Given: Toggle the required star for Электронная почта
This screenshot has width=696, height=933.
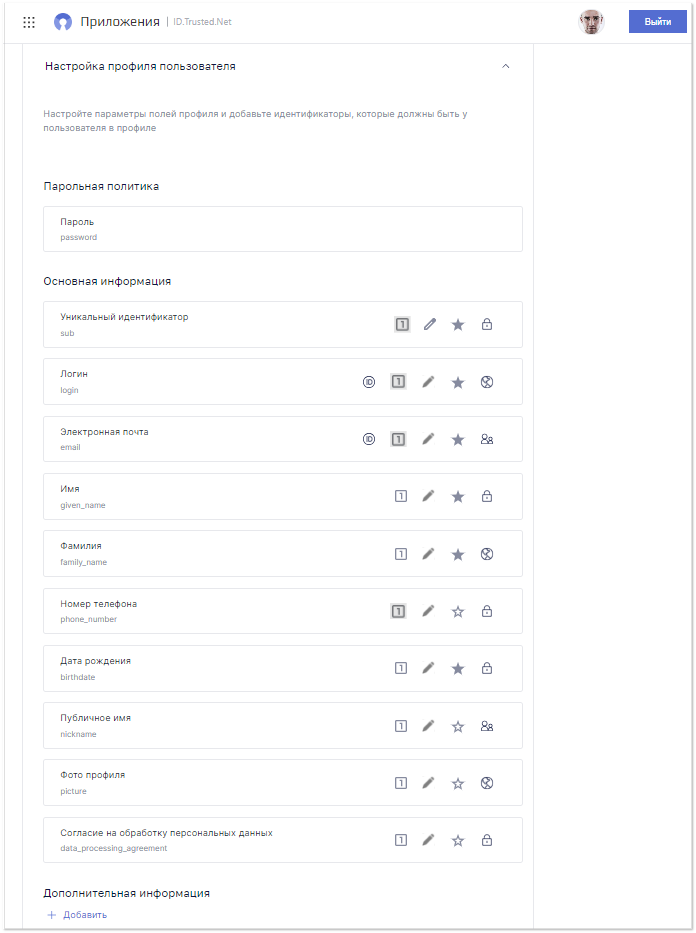Looking at the screenshot, I should pyautogui.click(x=457, y=439).
